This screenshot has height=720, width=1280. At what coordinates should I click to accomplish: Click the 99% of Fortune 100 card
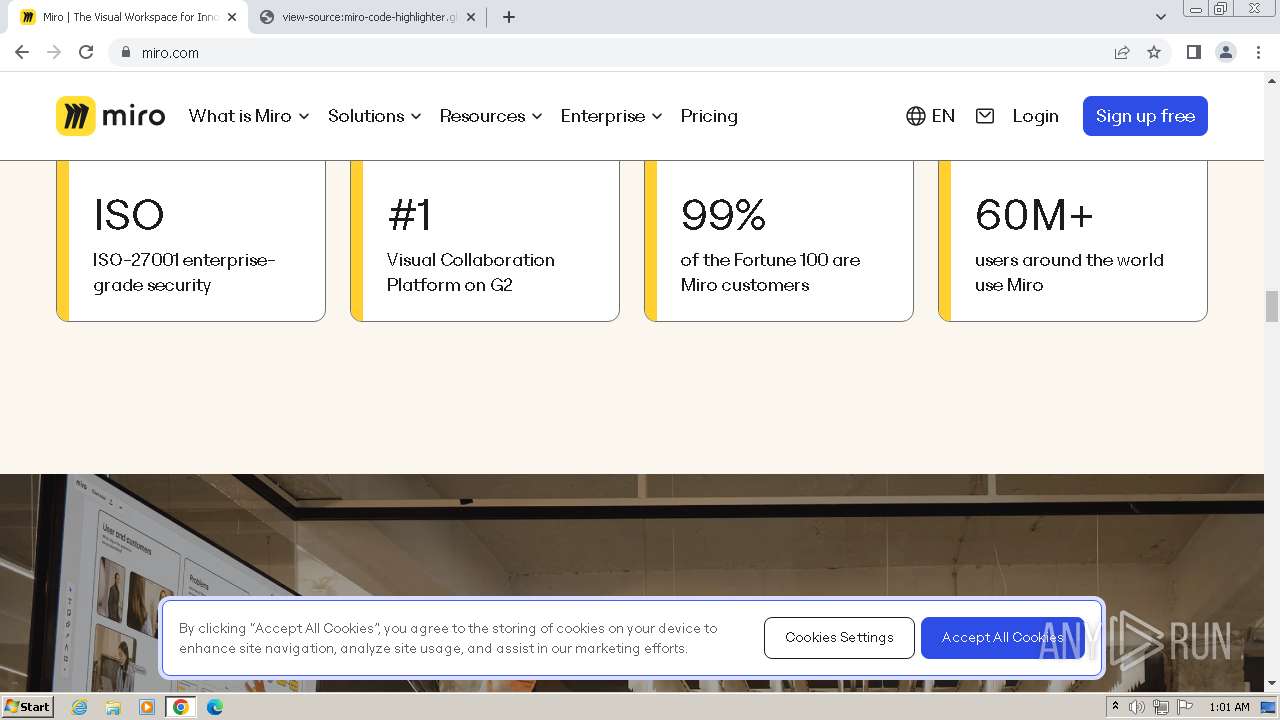pyautogui.click(x=779, y=241)
